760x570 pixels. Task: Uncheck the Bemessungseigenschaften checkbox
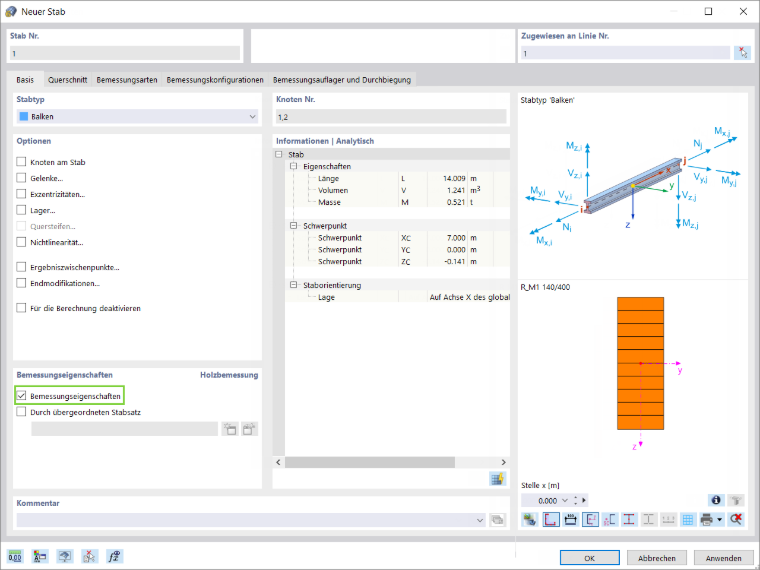(x=21, y=396)
